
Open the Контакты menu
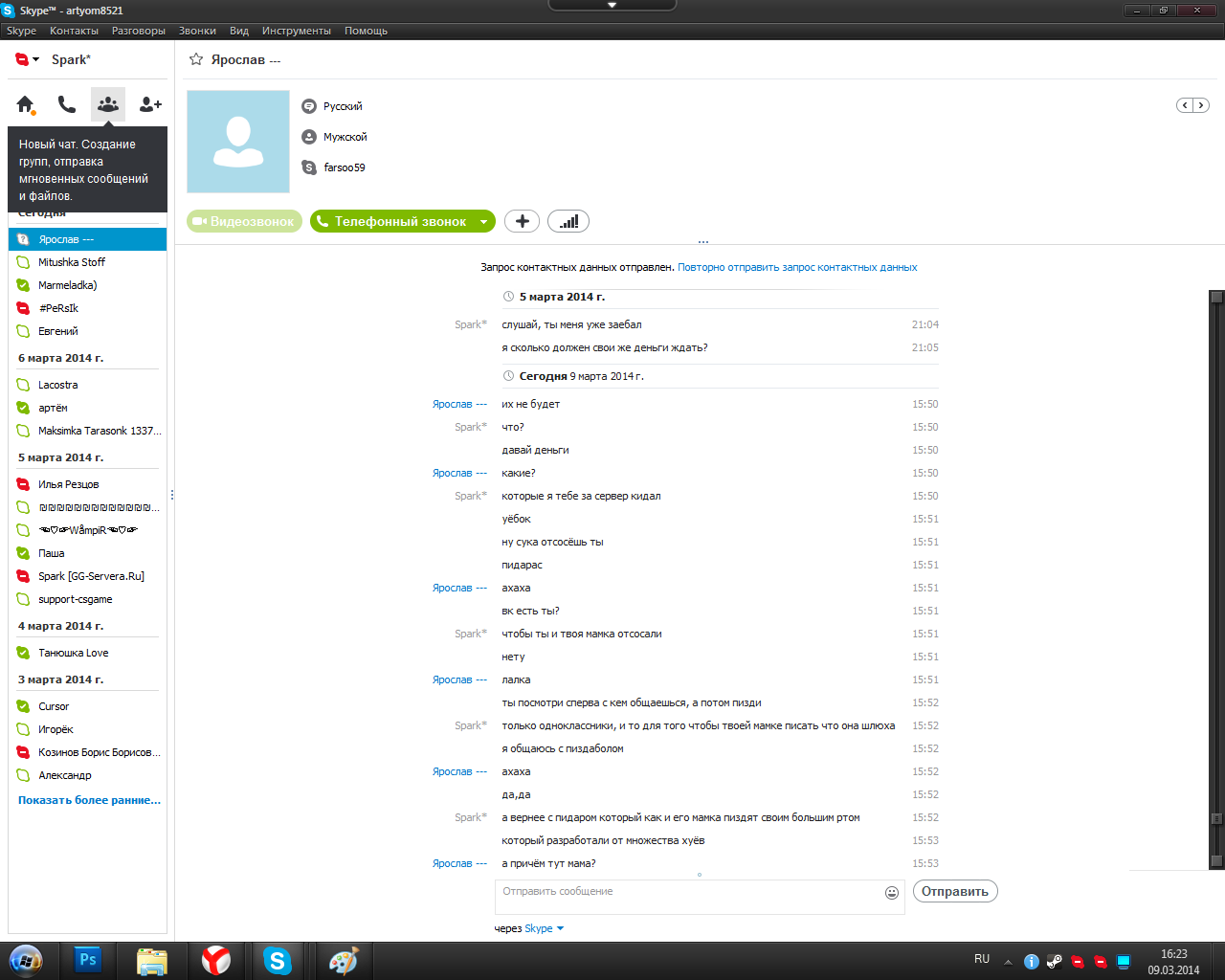point(74,31)
